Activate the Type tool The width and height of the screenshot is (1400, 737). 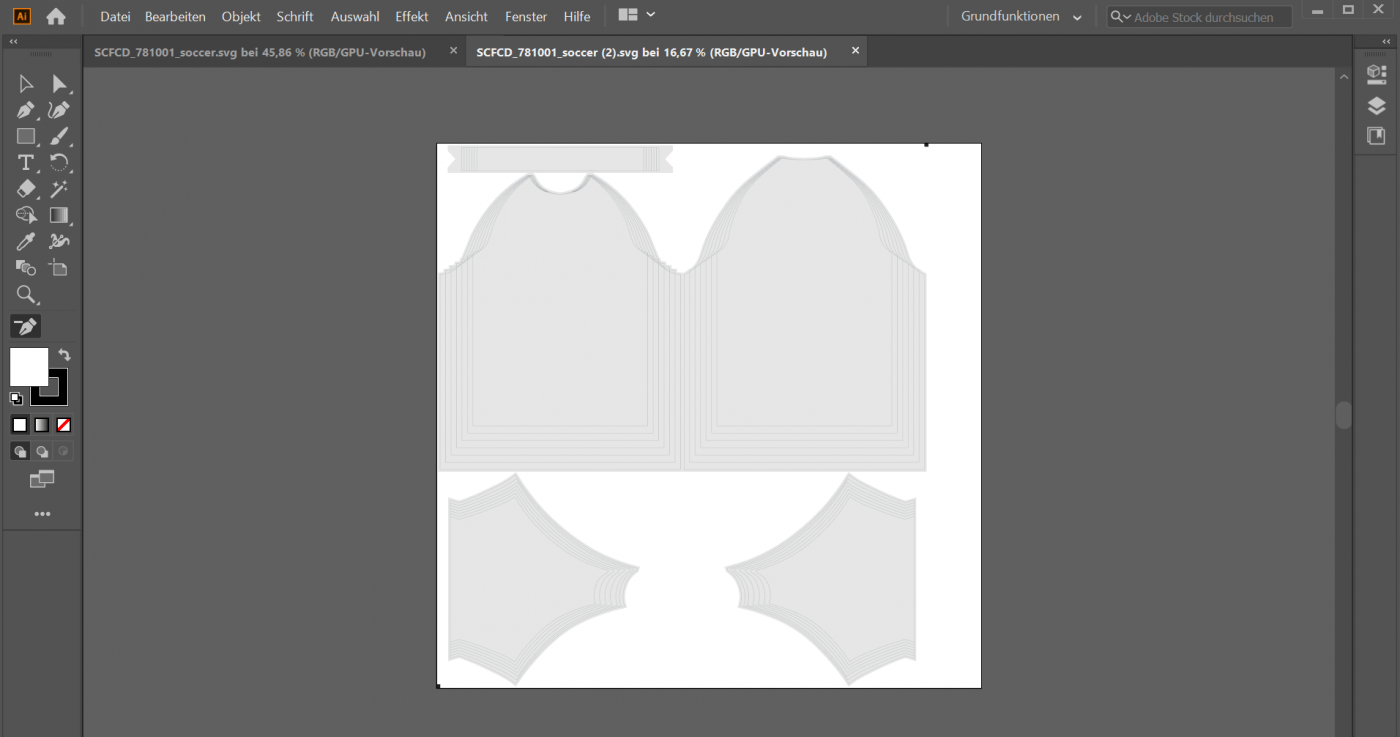26,163
